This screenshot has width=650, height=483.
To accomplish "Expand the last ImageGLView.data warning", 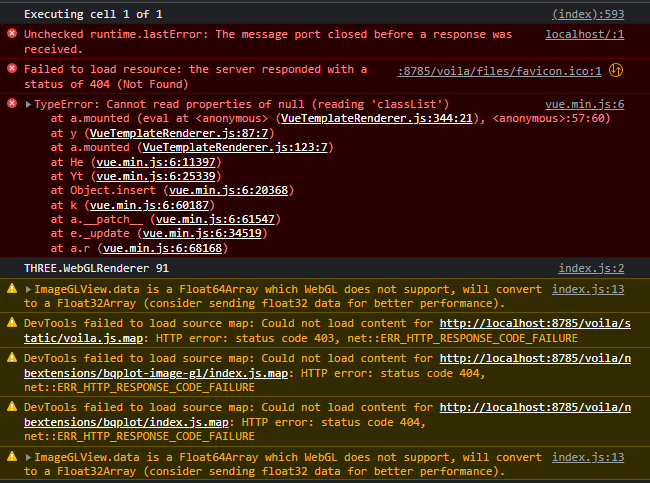I will (x=28, y=457).
